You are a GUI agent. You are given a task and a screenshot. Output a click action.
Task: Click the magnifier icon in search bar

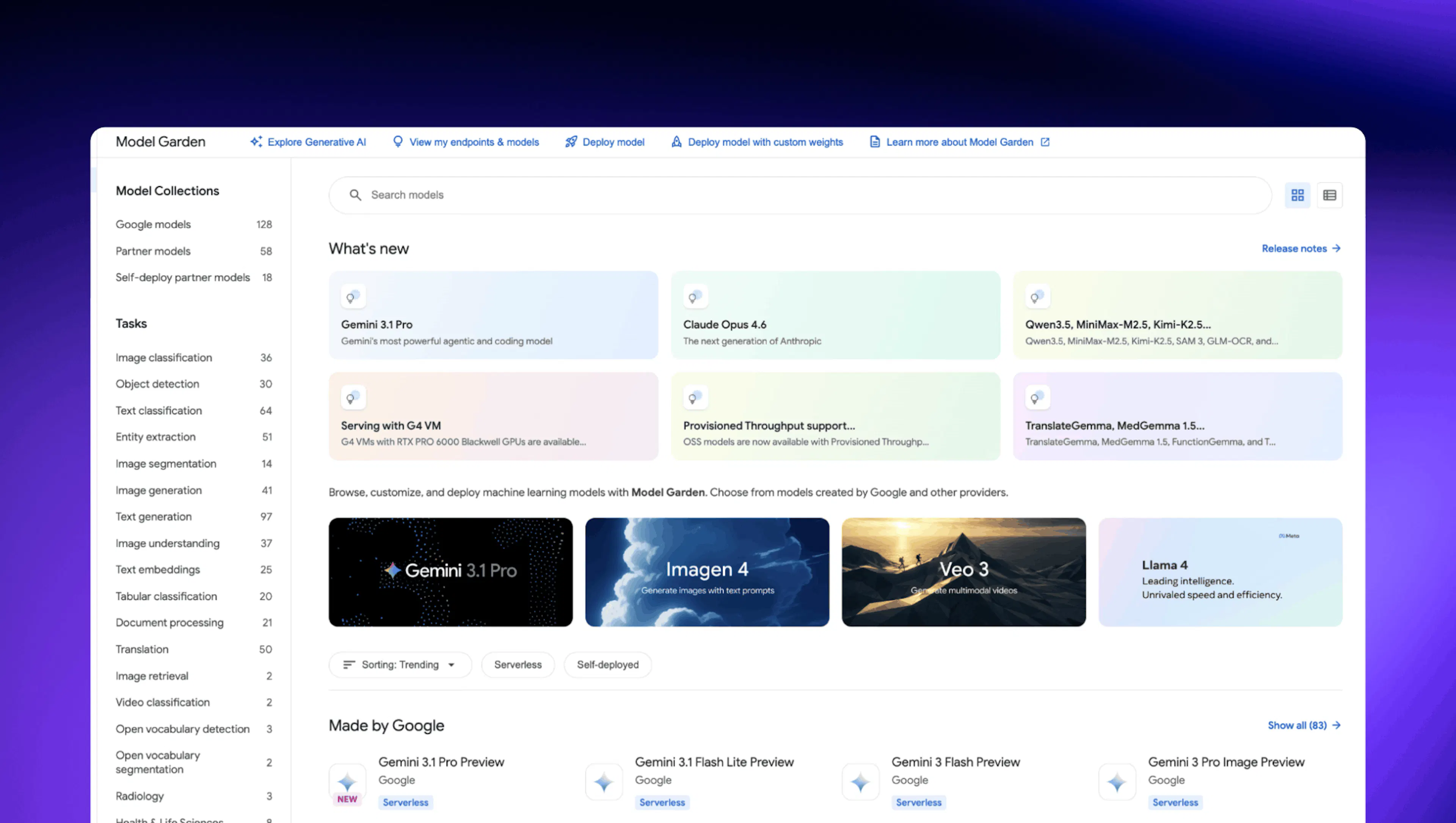355,195
